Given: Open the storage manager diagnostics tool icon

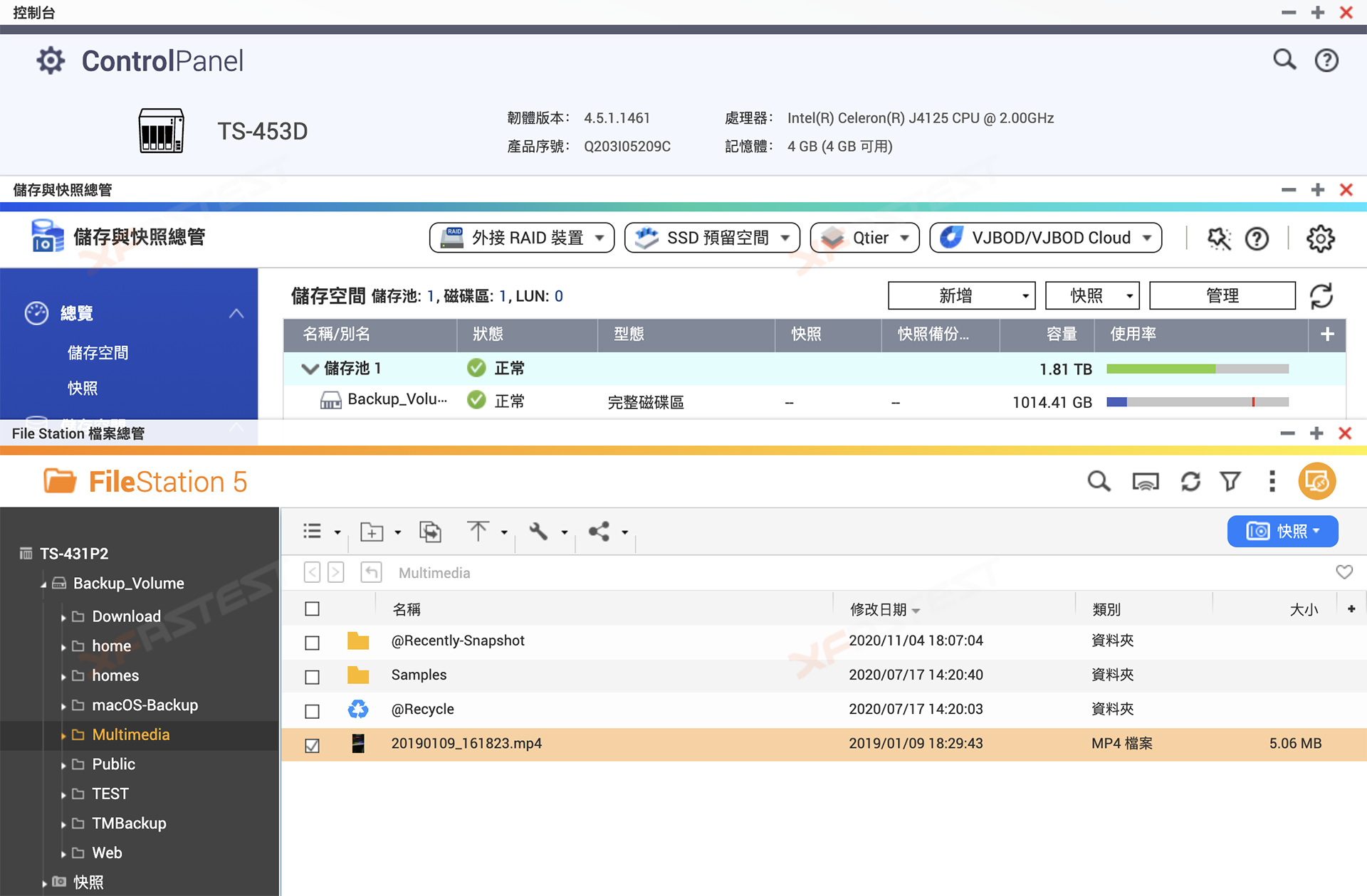Looking at the screenshot, I should 1219,238.
